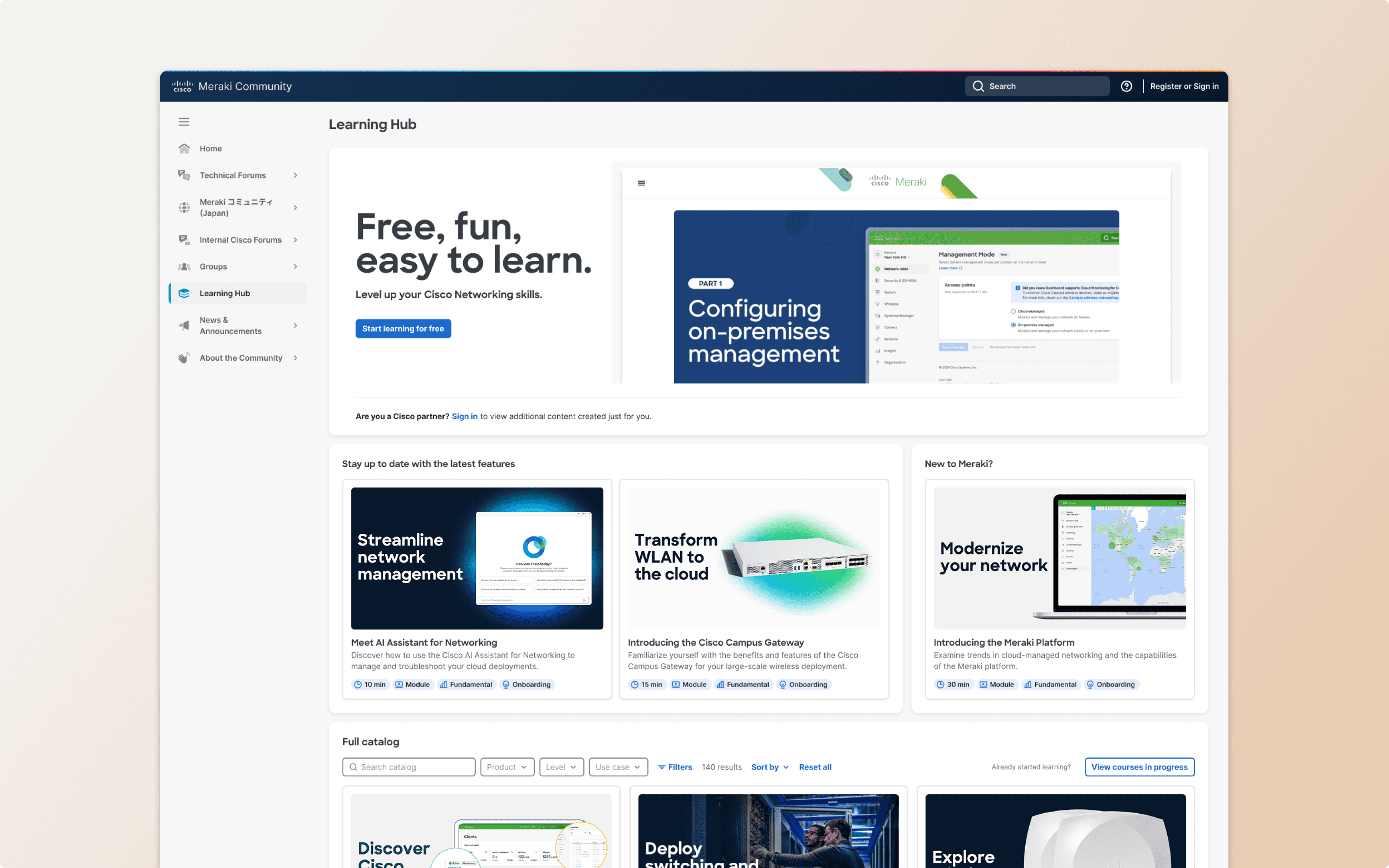The height and width of the screenshot is (868, 1389).
Task: Open the Level dropdown filter
Action: 561,767
